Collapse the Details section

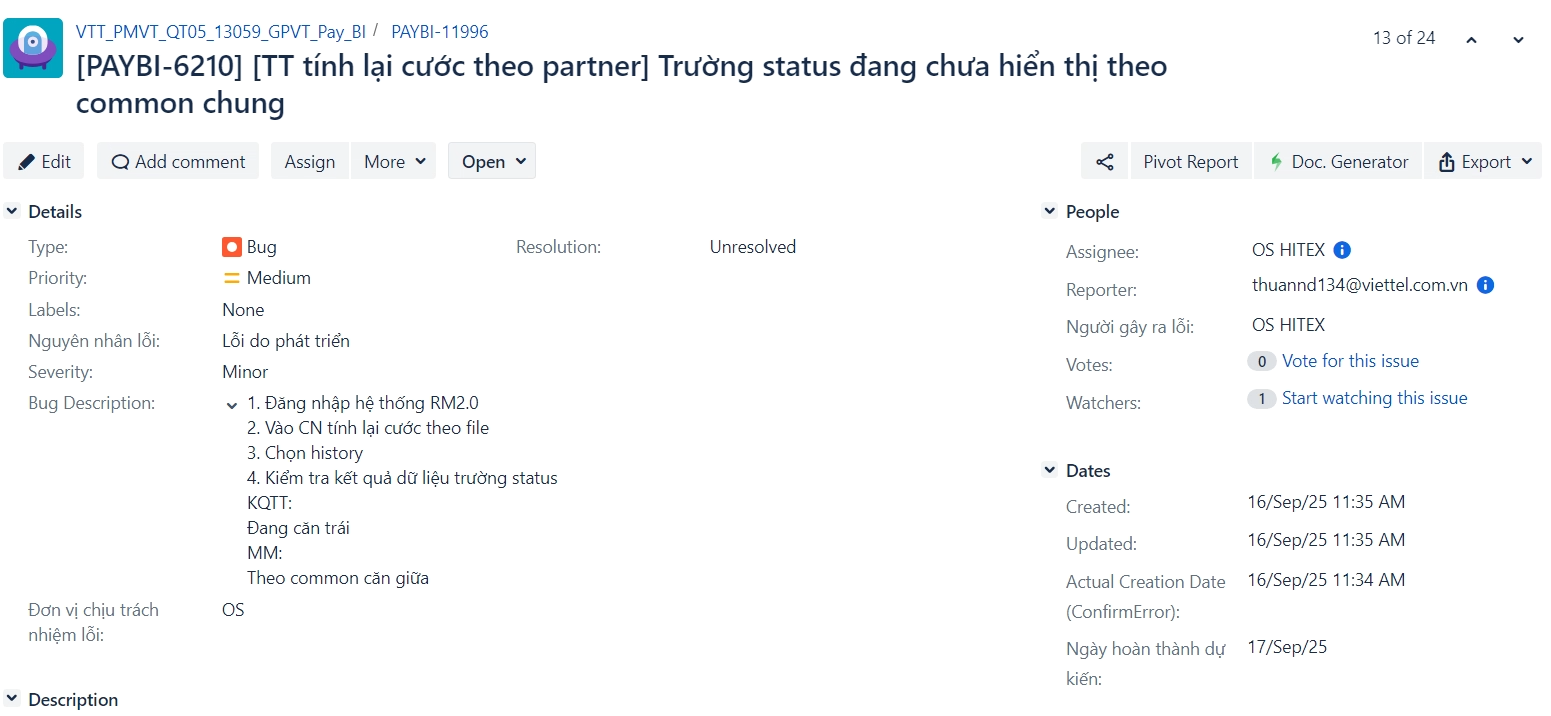click(x=12, y=212)
